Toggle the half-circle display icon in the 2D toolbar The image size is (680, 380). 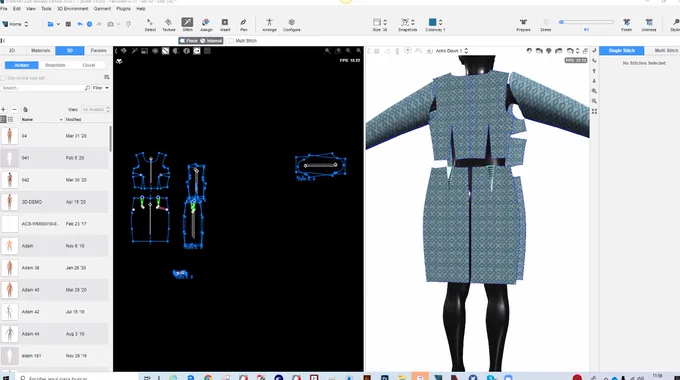[x=176, y=51]
